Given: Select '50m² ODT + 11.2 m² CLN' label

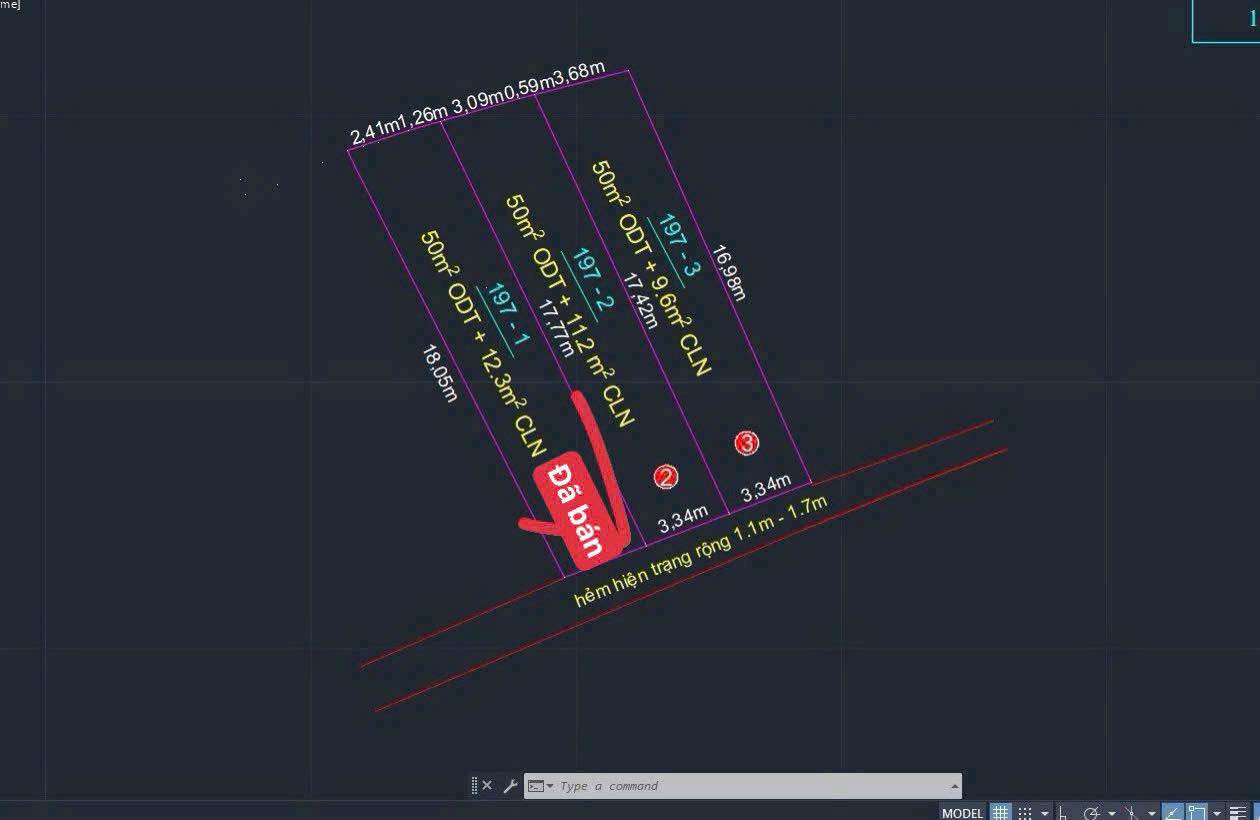Looking at the screenshot, I should point(570,310).
